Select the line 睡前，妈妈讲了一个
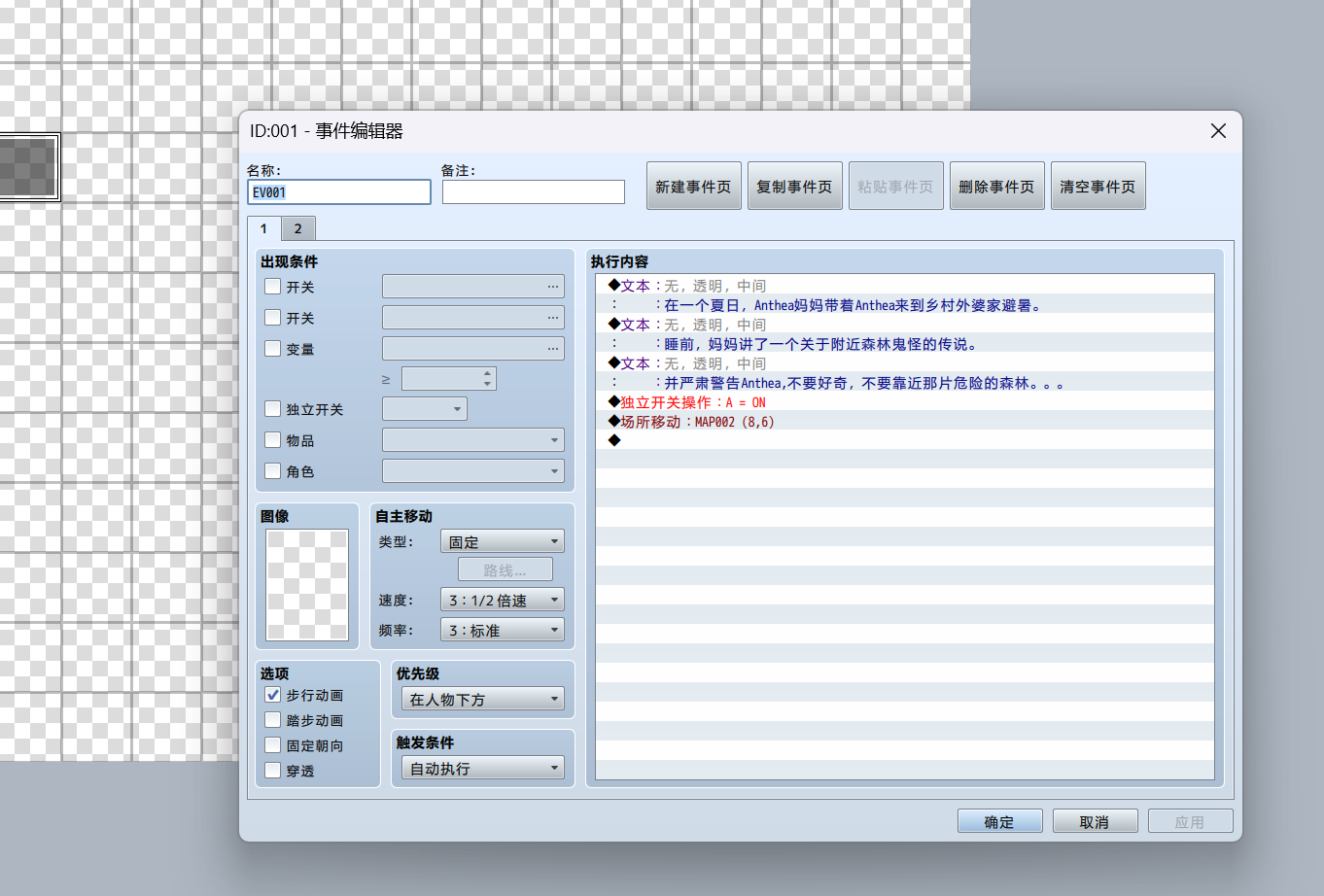This screenshot has height=896, width=1324. [905, 343]
